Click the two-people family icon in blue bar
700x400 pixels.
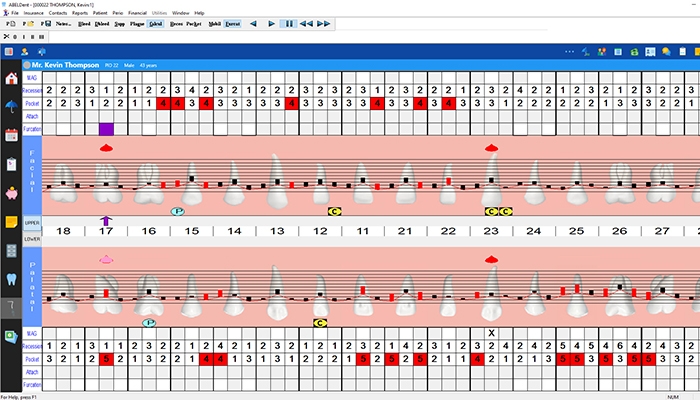[602, 52]
